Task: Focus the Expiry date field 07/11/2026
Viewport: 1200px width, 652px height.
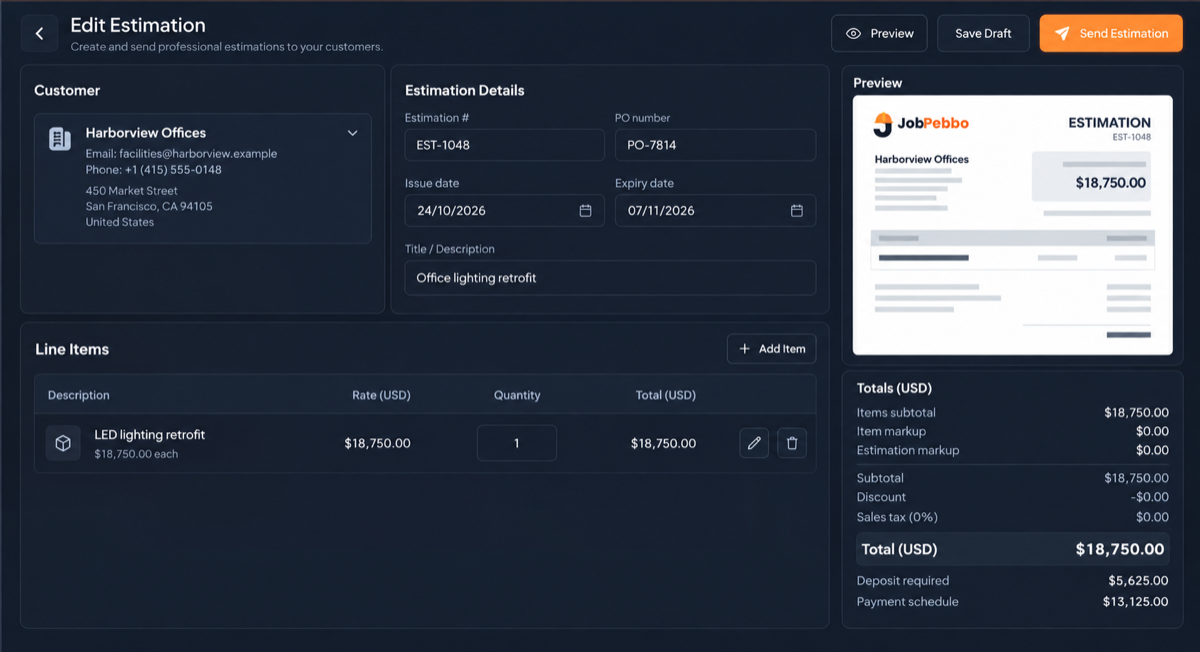Action: 715,210
